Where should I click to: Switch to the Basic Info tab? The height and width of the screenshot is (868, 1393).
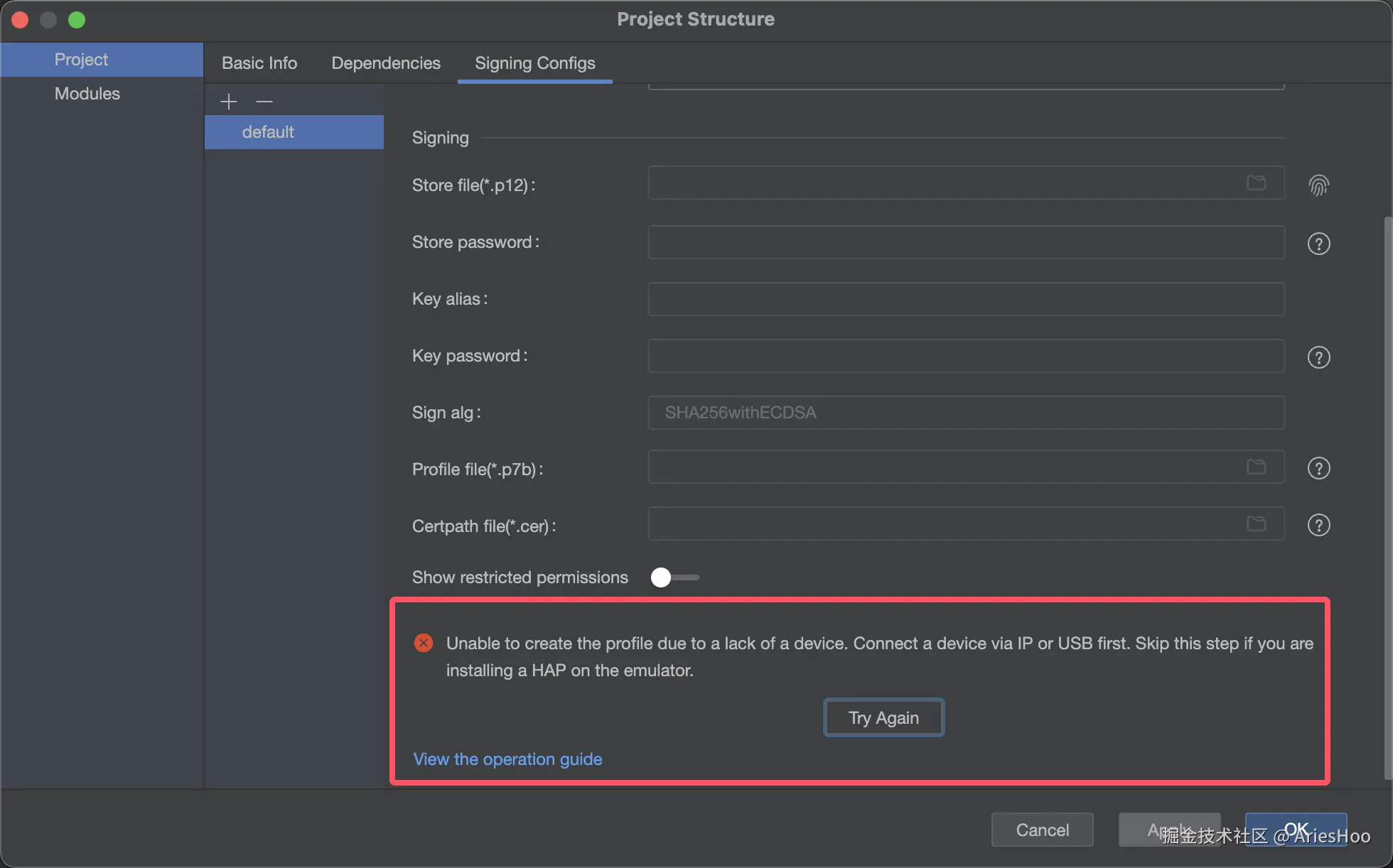[x=259, y=63]
